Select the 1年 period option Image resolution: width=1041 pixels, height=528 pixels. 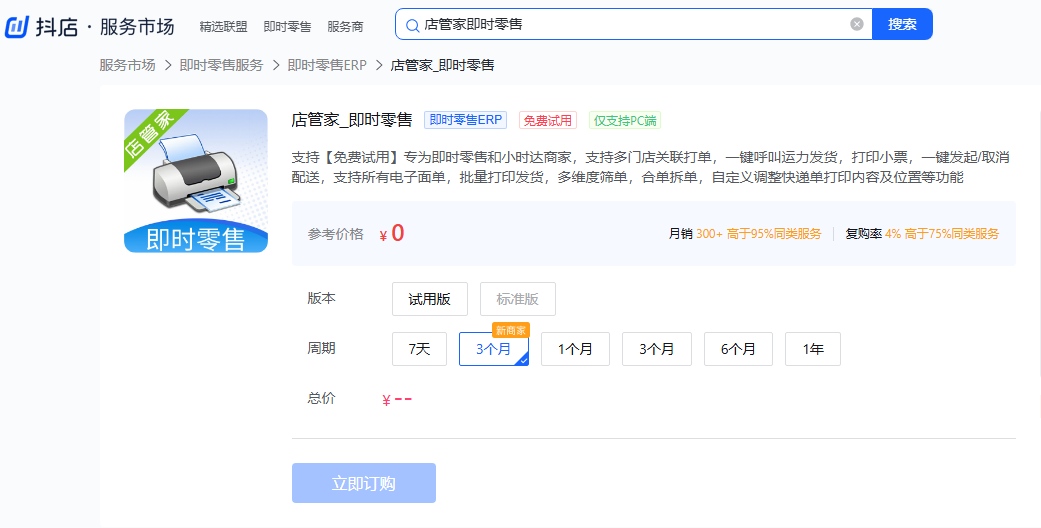(x=813, y=349)
